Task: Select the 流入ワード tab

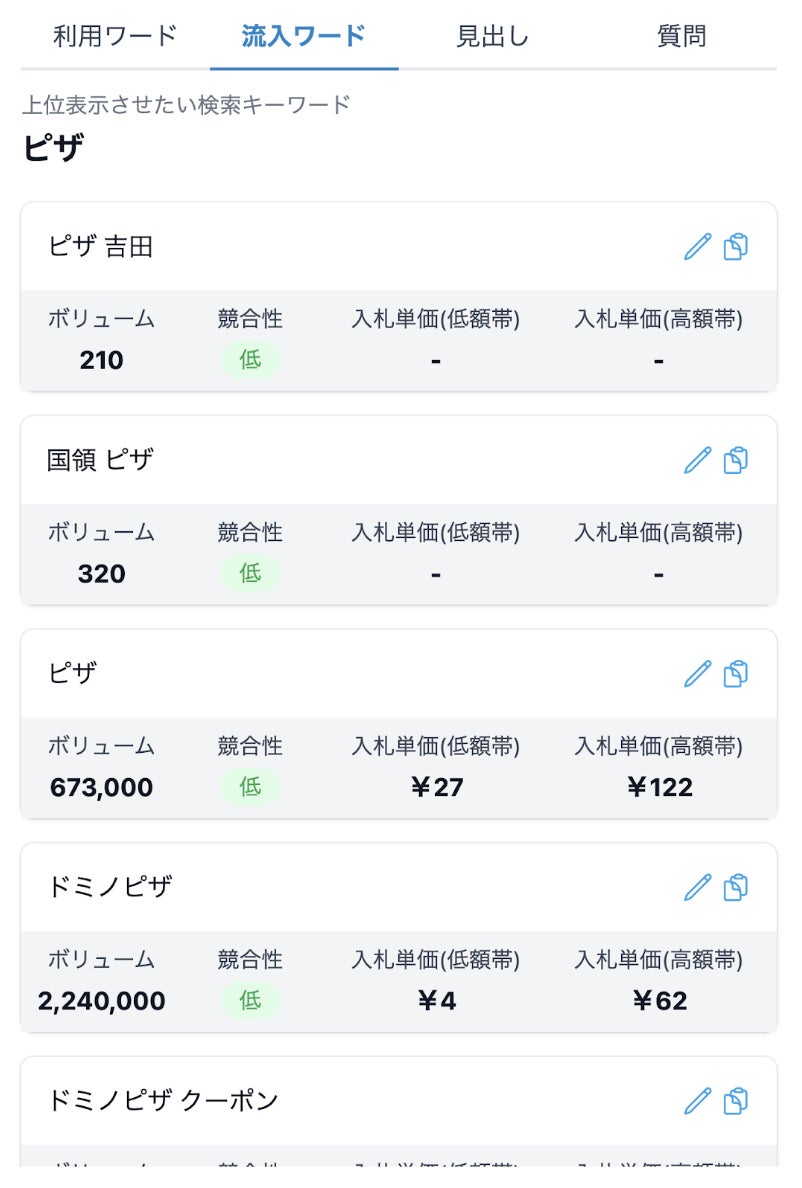Action: coord(304,37)
